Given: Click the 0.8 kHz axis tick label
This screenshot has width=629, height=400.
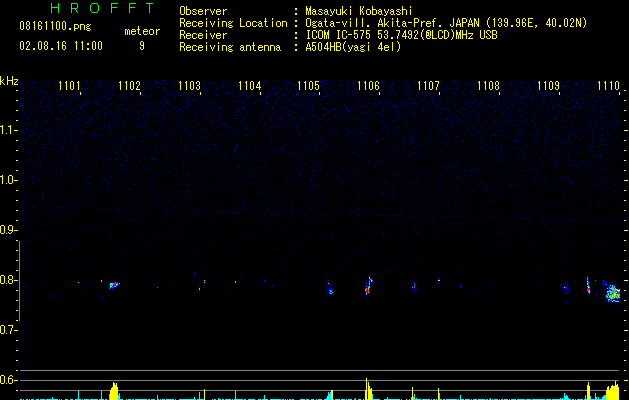Looking at the screenshot, I should click(x=8, y=280).
